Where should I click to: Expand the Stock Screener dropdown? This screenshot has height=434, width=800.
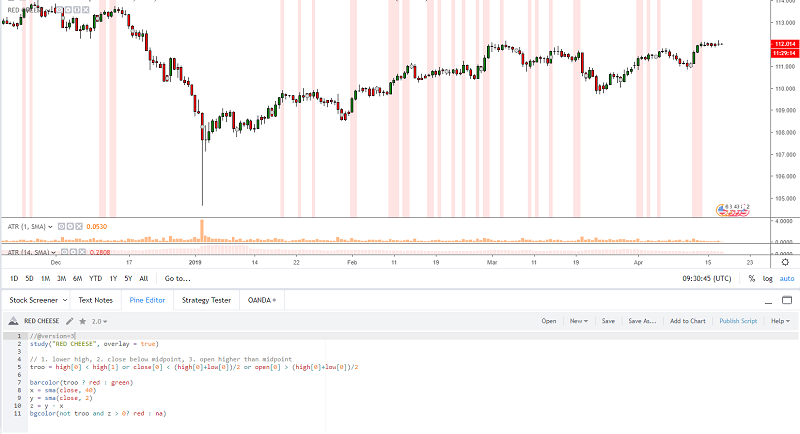tap(65, 299)
